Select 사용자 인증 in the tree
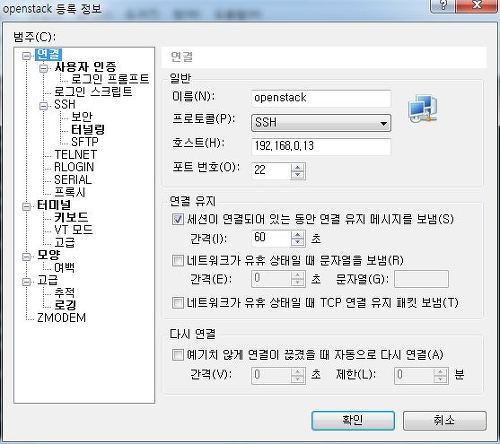500x444 pixels. [x=85, y=67]
